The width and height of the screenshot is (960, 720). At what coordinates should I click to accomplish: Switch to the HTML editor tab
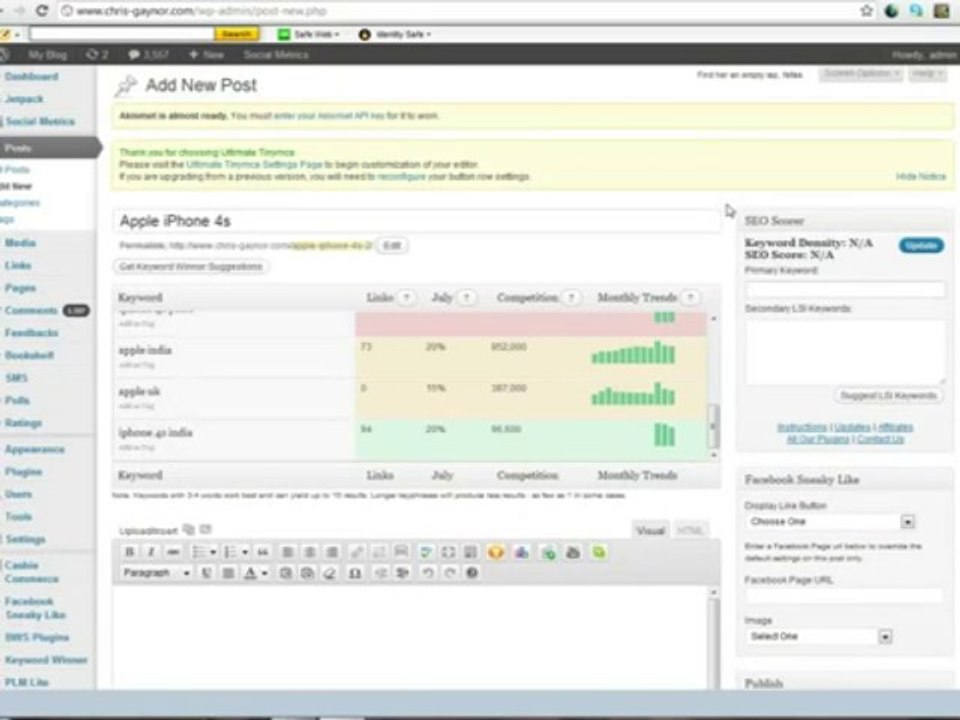[690, 531]
